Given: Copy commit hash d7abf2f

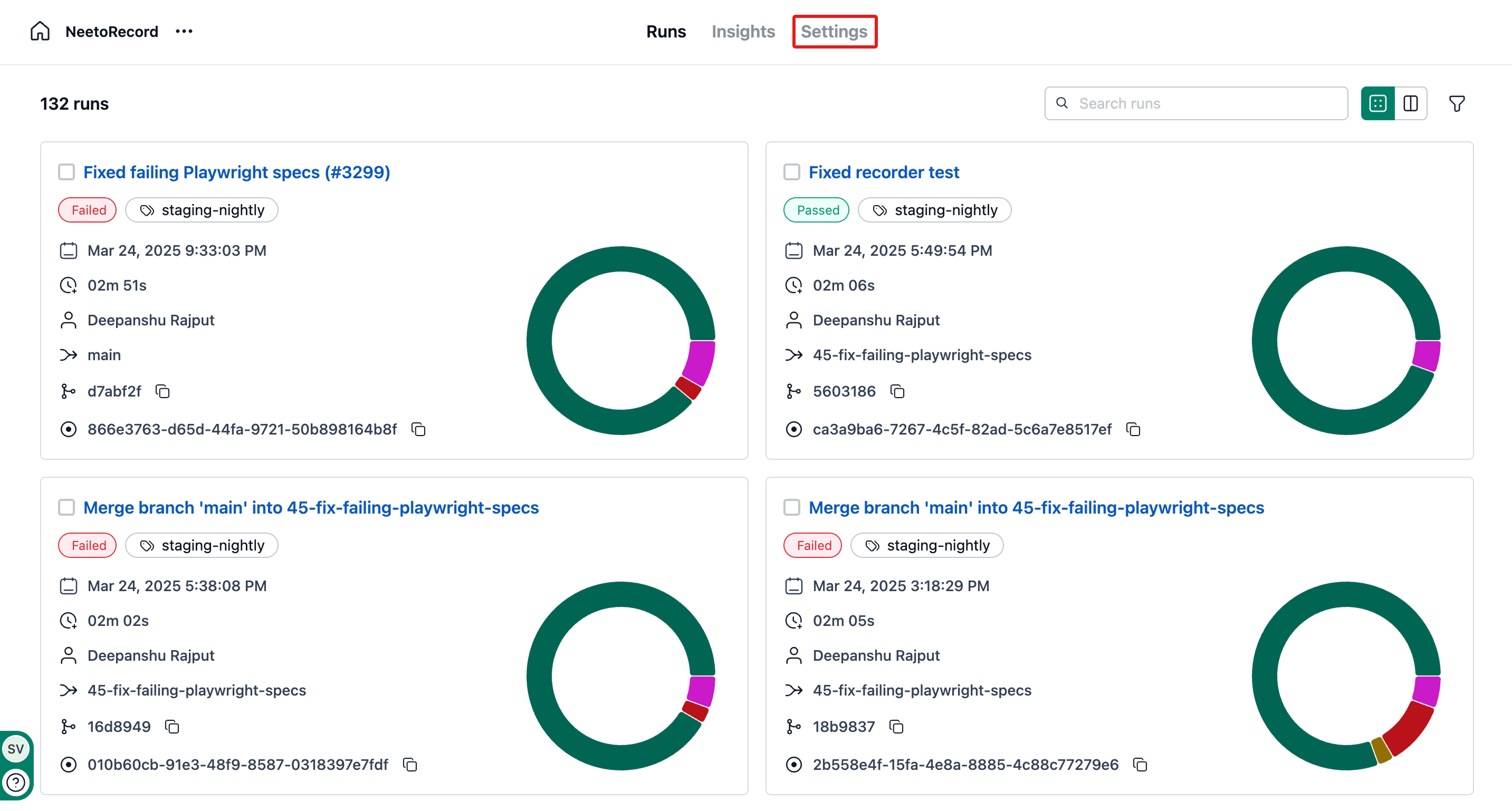Looking at the screenshot, I should click(x=162, y=391).
